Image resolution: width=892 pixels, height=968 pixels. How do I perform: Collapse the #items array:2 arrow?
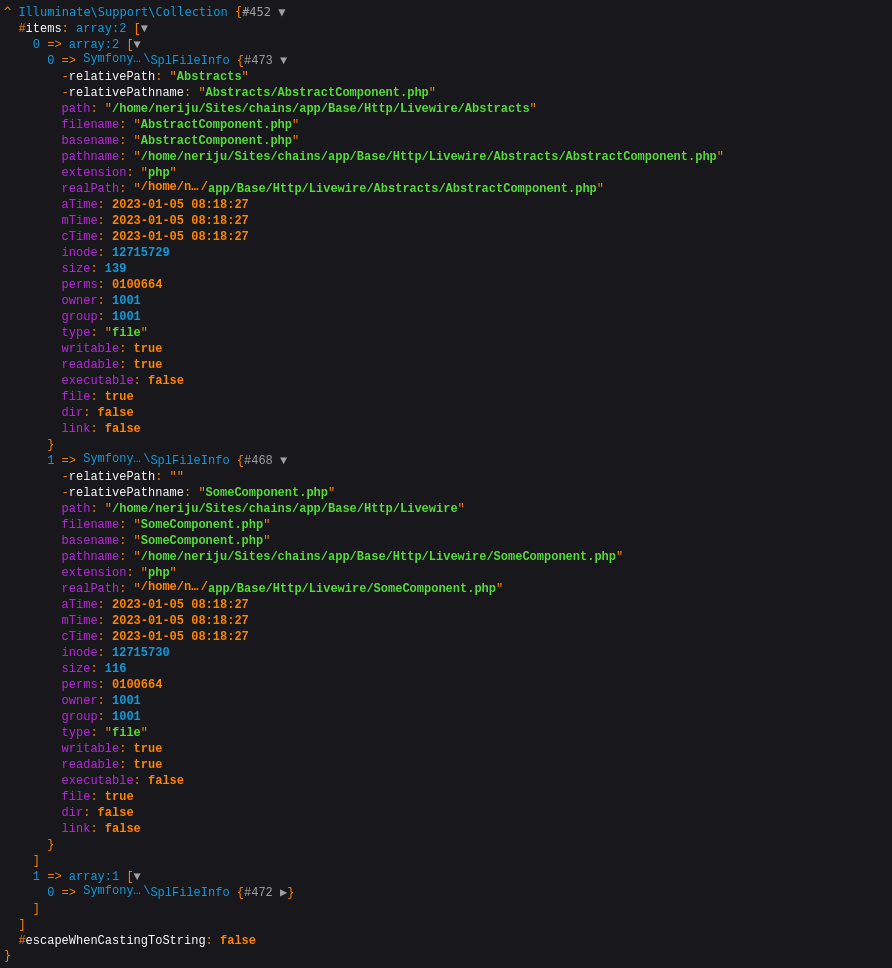(x=144, y=29)
